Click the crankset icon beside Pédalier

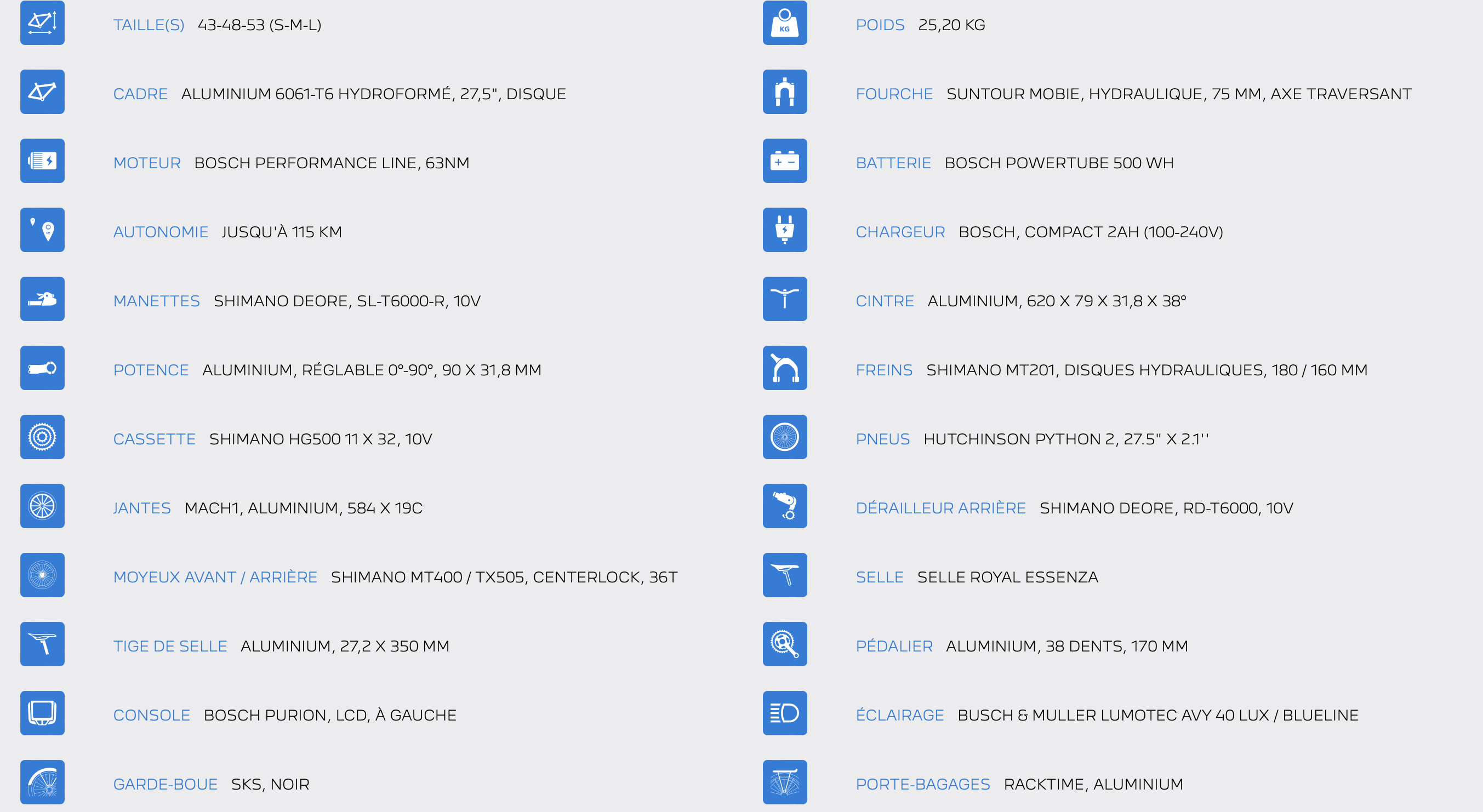tap(784, 644)
